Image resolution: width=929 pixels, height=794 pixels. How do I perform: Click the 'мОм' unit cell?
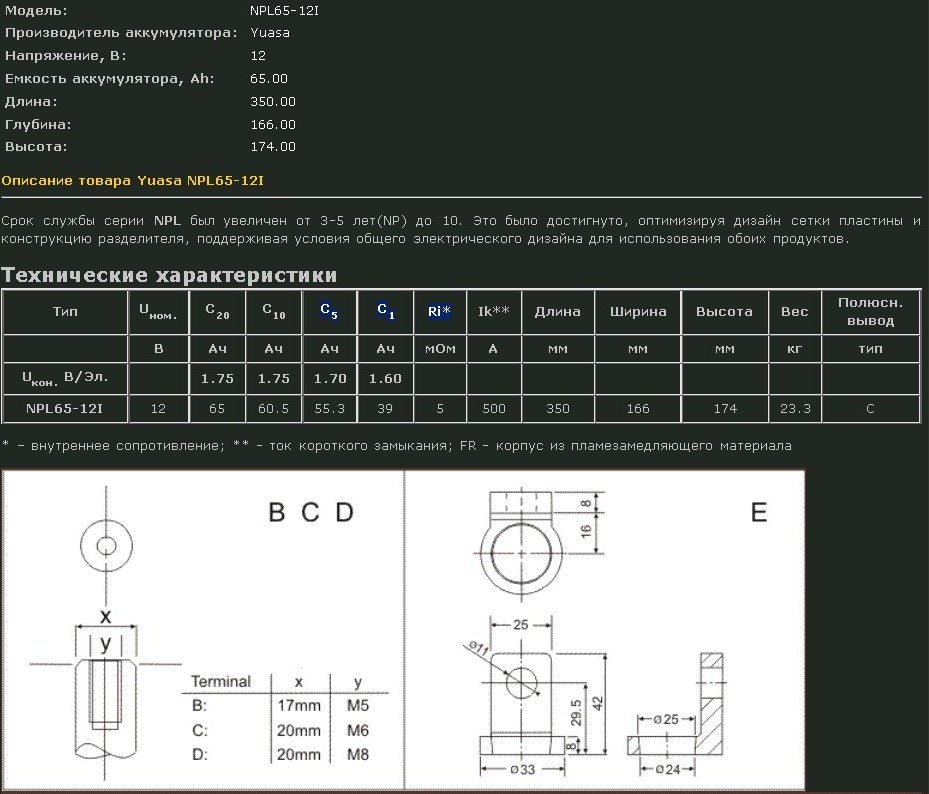(x=440, y=349)
